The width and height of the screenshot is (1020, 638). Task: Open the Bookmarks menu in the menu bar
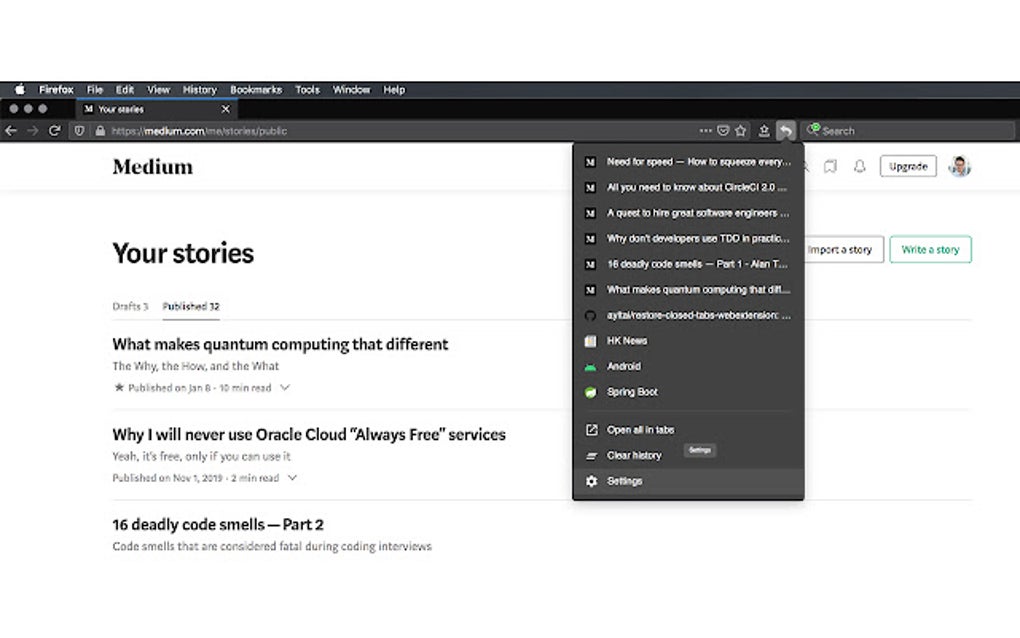point(256,90)
